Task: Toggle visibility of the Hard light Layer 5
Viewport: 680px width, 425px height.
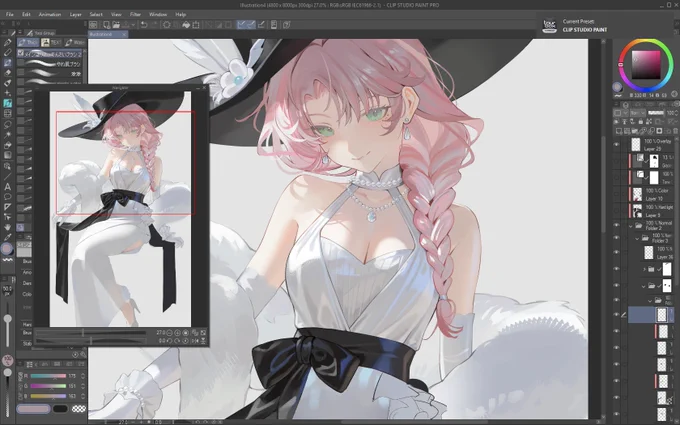Action: click(616, 211)
